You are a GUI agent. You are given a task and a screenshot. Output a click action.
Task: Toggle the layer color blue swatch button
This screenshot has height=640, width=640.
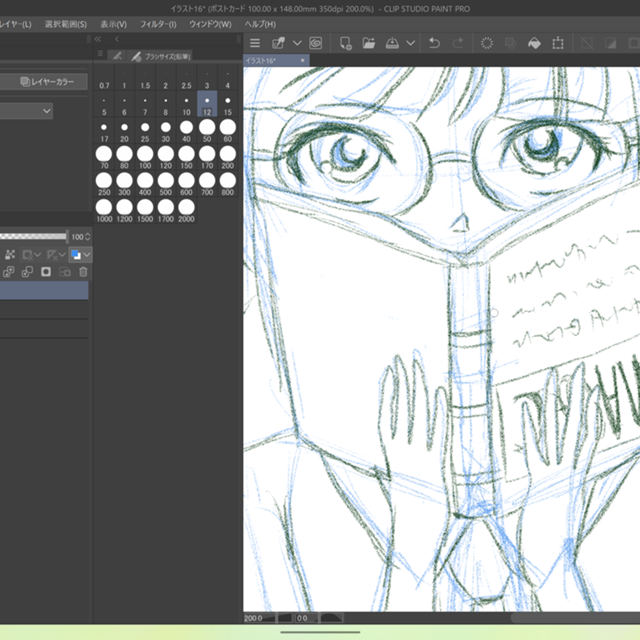pyautogui.click(x=76, y=255)
